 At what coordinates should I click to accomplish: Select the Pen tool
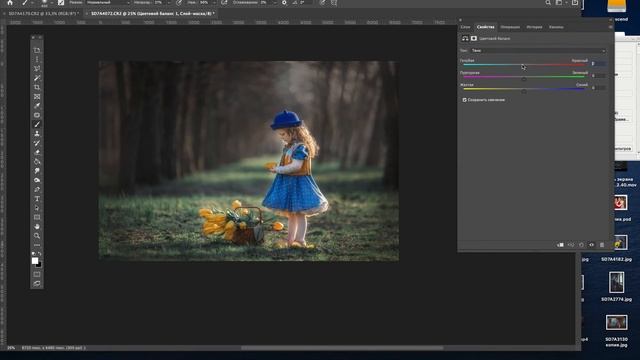(x=37, y=189)
